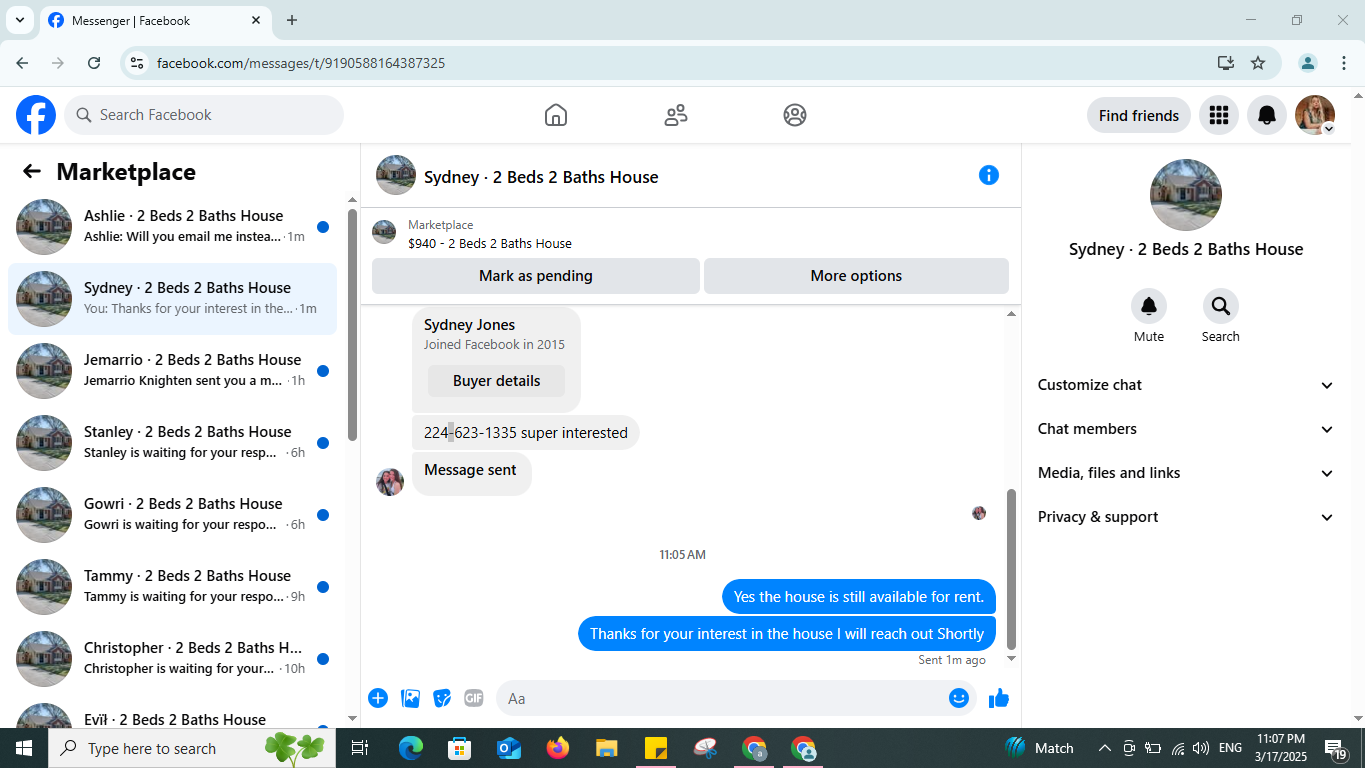
Task: Choose a sticker icon
Action: pyautogui.click(x=442, y=698)
